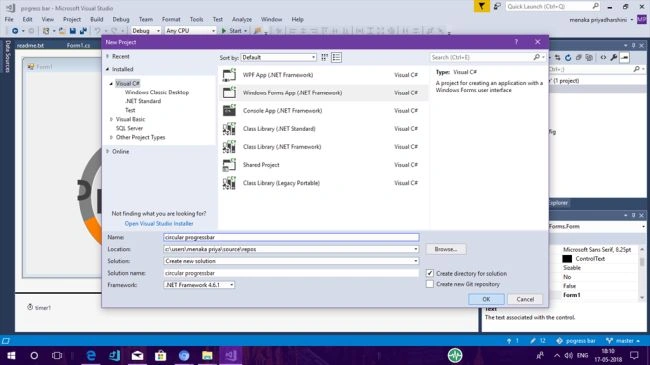Click master branch in status bar
Image resolution: width=650 pixels, height=365 pixels.
[x=623, y=341]
